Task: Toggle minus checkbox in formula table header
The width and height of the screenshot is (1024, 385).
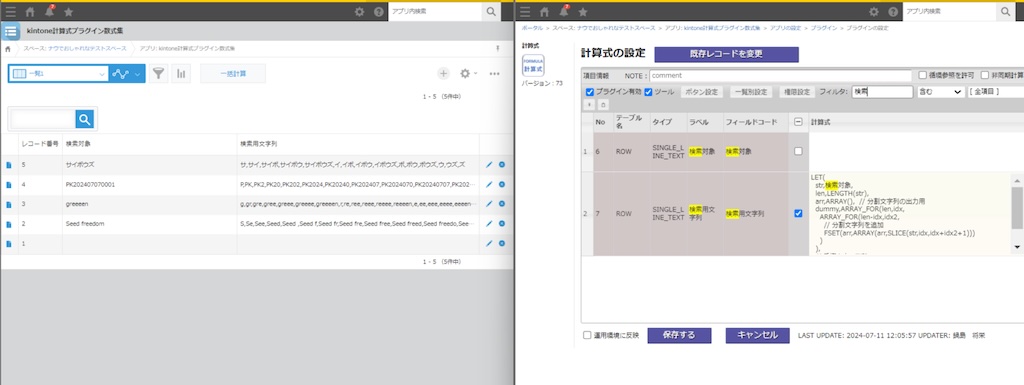Action: 798,121
